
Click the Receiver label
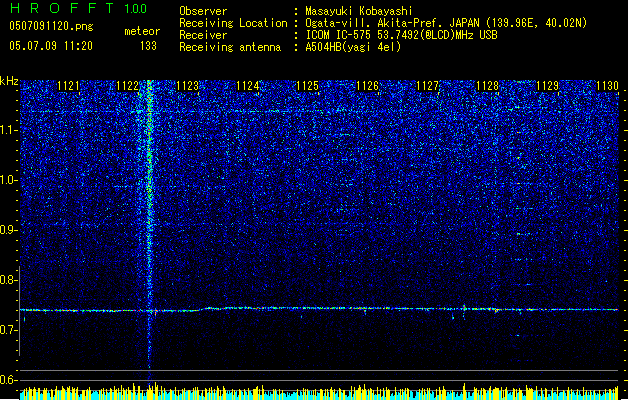click(203, 35)
